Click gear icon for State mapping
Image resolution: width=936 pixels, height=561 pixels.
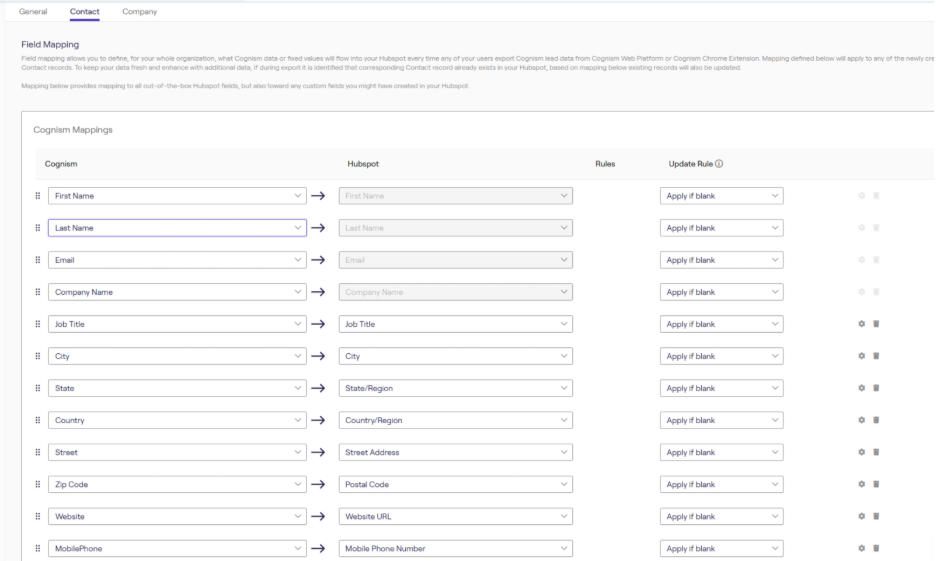pos(861,388)
